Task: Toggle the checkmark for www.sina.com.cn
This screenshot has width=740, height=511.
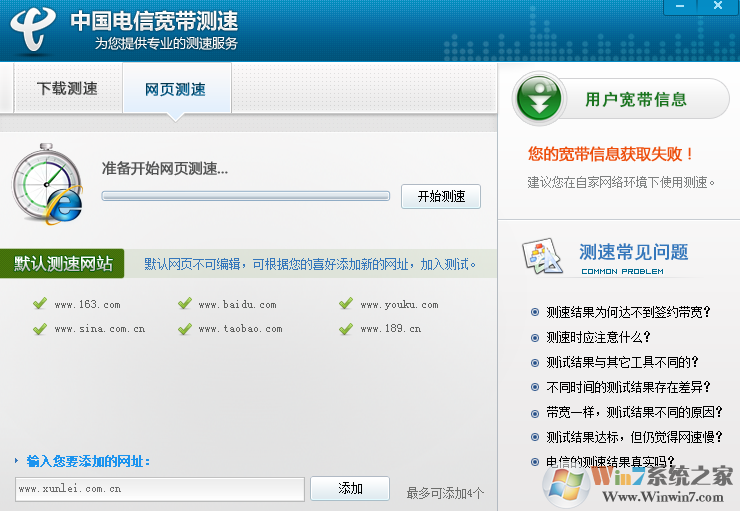Action: [40, 328]
